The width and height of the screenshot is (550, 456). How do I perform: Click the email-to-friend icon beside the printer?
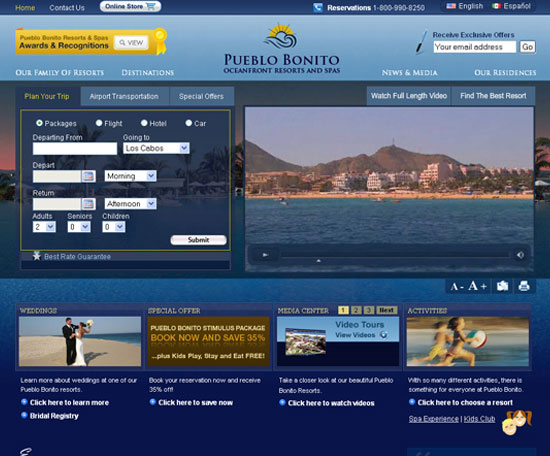[502, 286]
